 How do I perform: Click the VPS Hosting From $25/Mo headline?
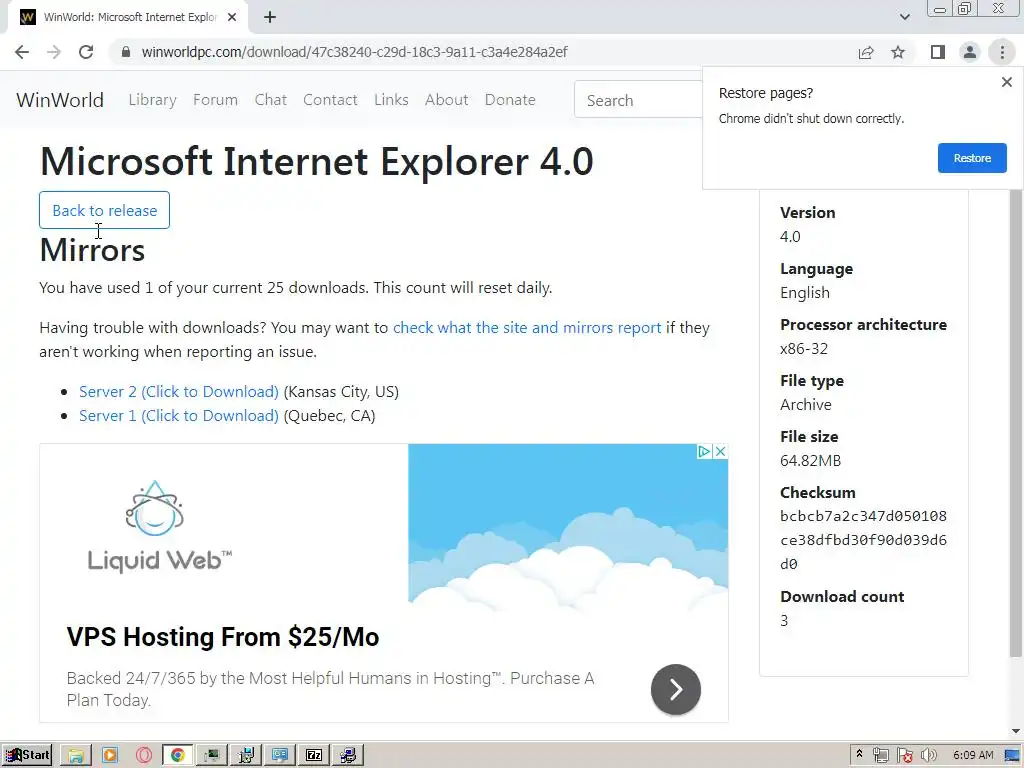pos(223,637)
